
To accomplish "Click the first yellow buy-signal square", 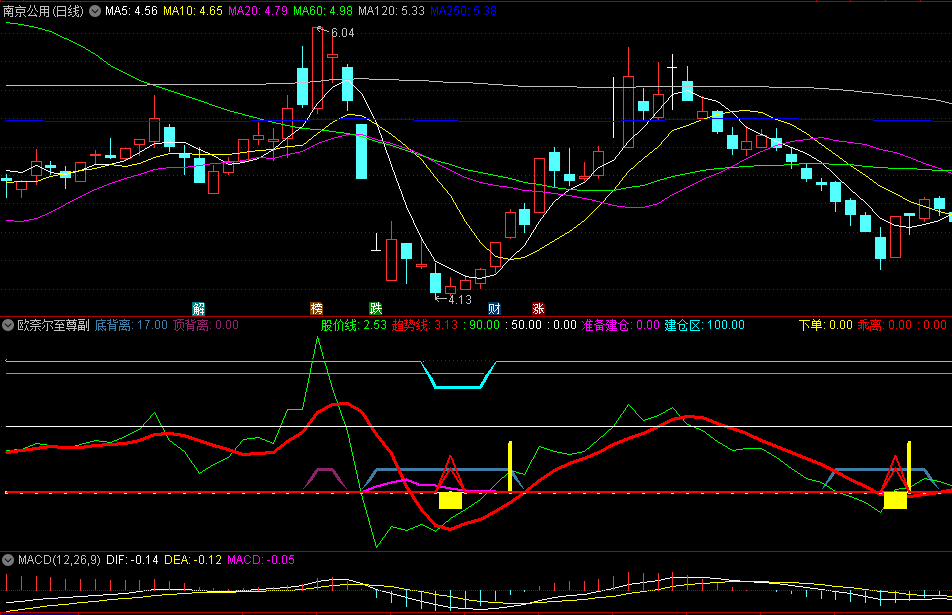I will click(x=450, y=500).
